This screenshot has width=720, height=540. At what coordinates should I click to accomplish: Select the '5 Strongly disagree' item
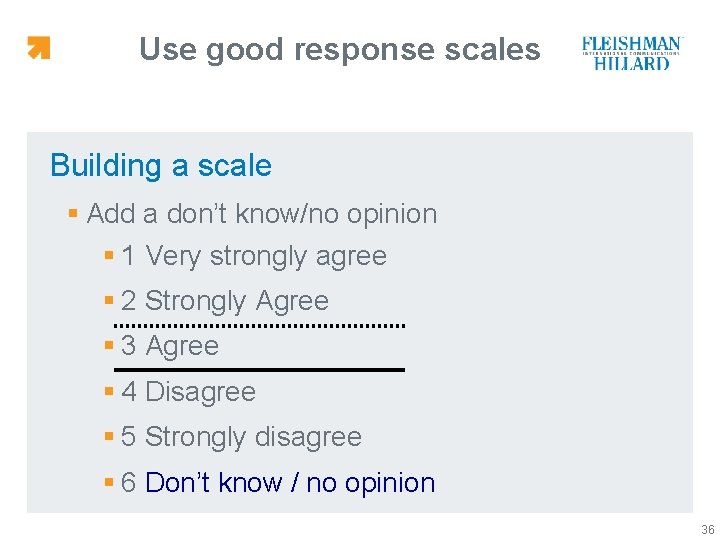point(241,437)
